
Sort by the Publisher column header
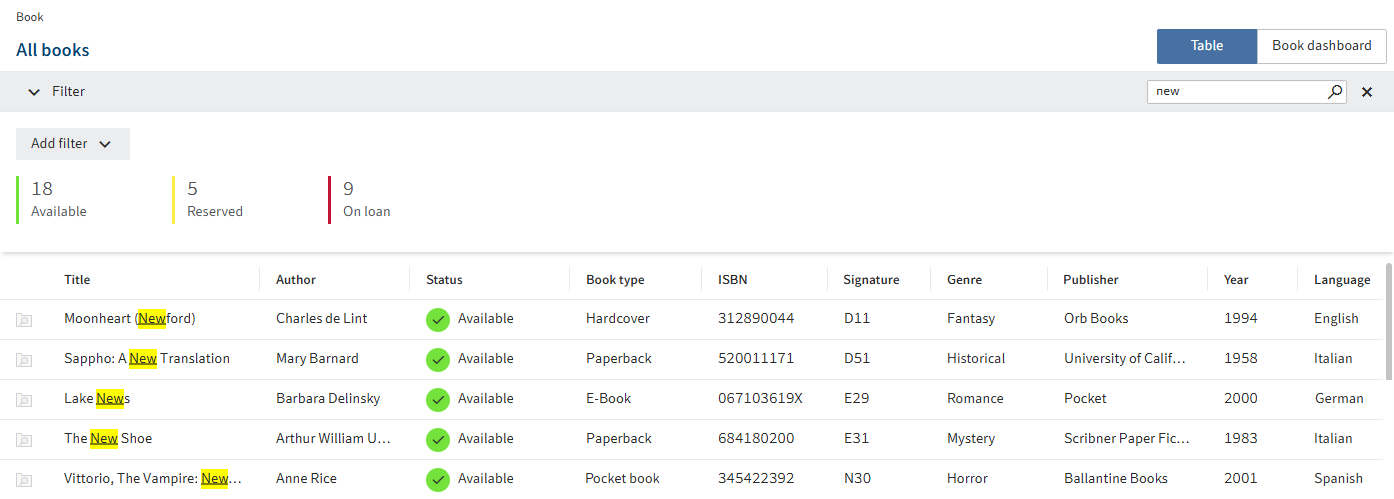1091,280
